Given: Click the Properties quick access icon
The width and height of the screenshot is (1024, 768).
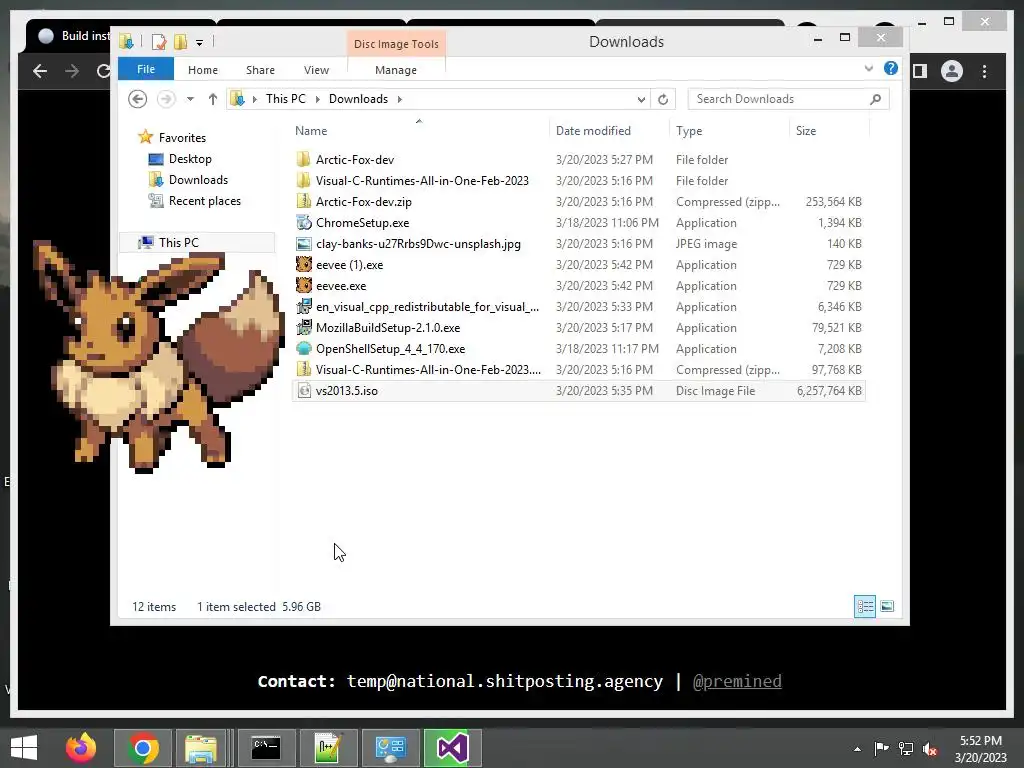Looking at the screenshot, I should (159, 42).
